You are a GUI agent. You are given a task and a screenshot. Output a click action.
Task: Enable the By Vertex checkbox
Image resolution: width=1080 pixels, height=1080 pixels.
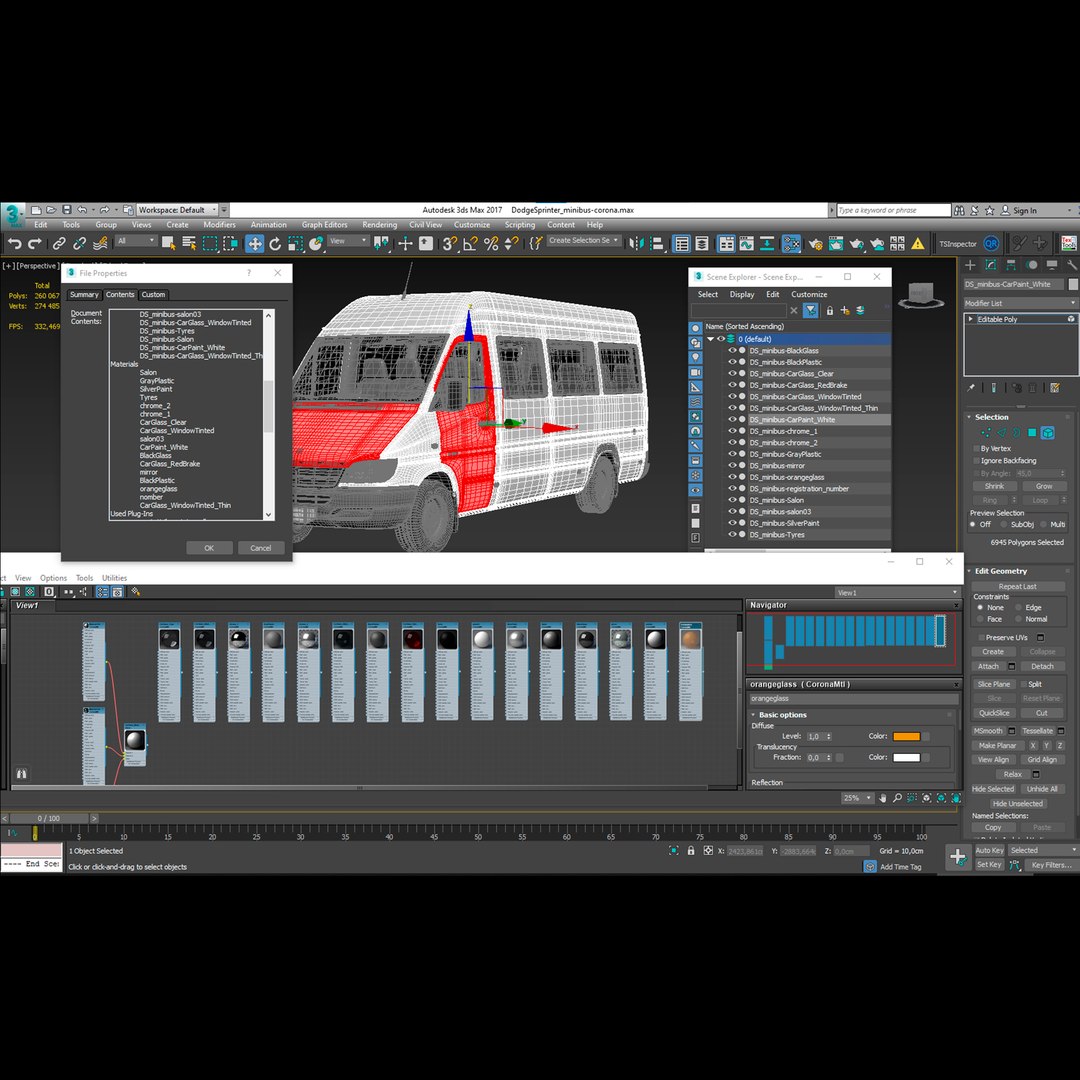[x=977, y=448]
